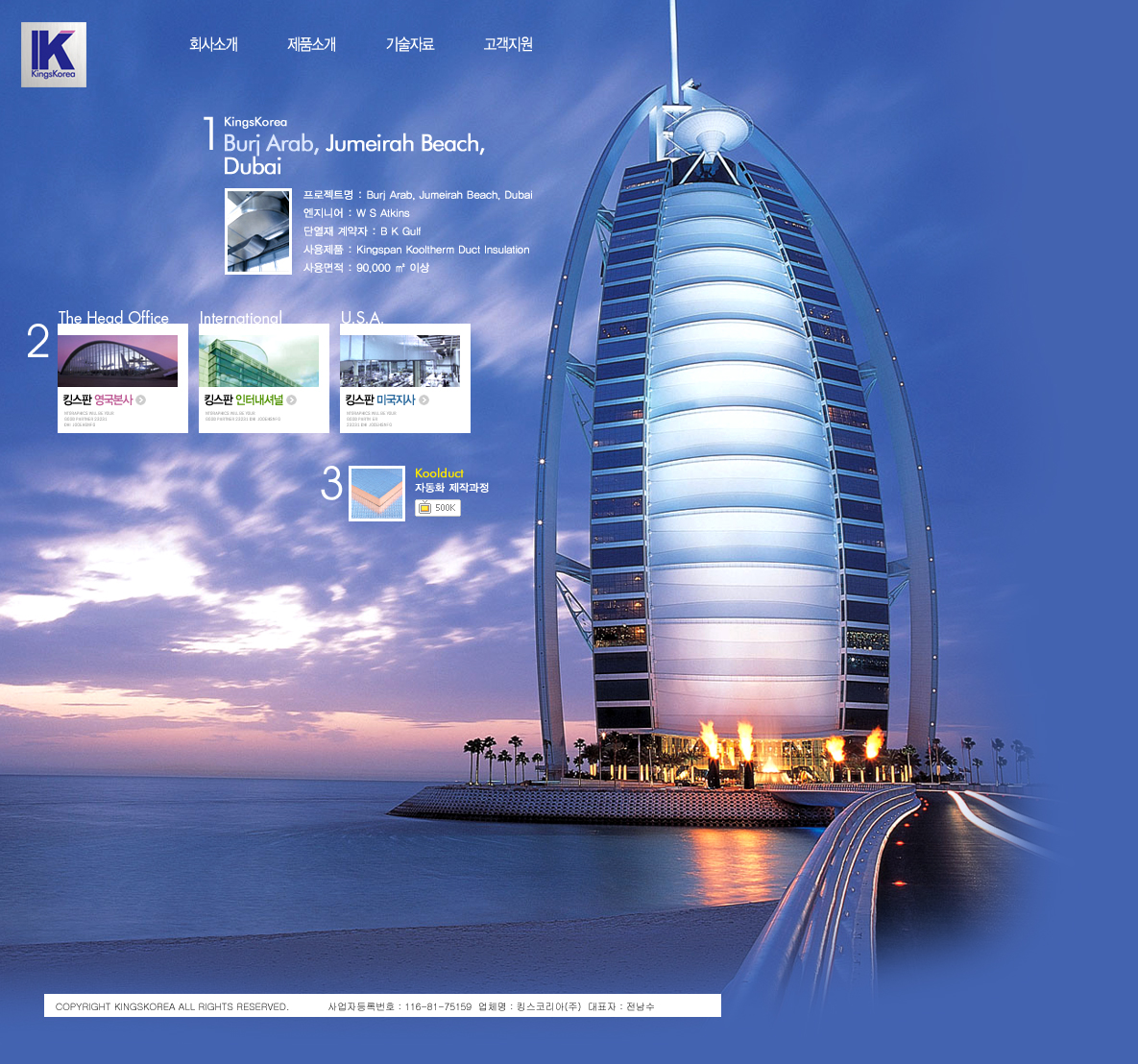Open the International green building image
The height and width of the screenshot is (1064, 1138).
258,360
